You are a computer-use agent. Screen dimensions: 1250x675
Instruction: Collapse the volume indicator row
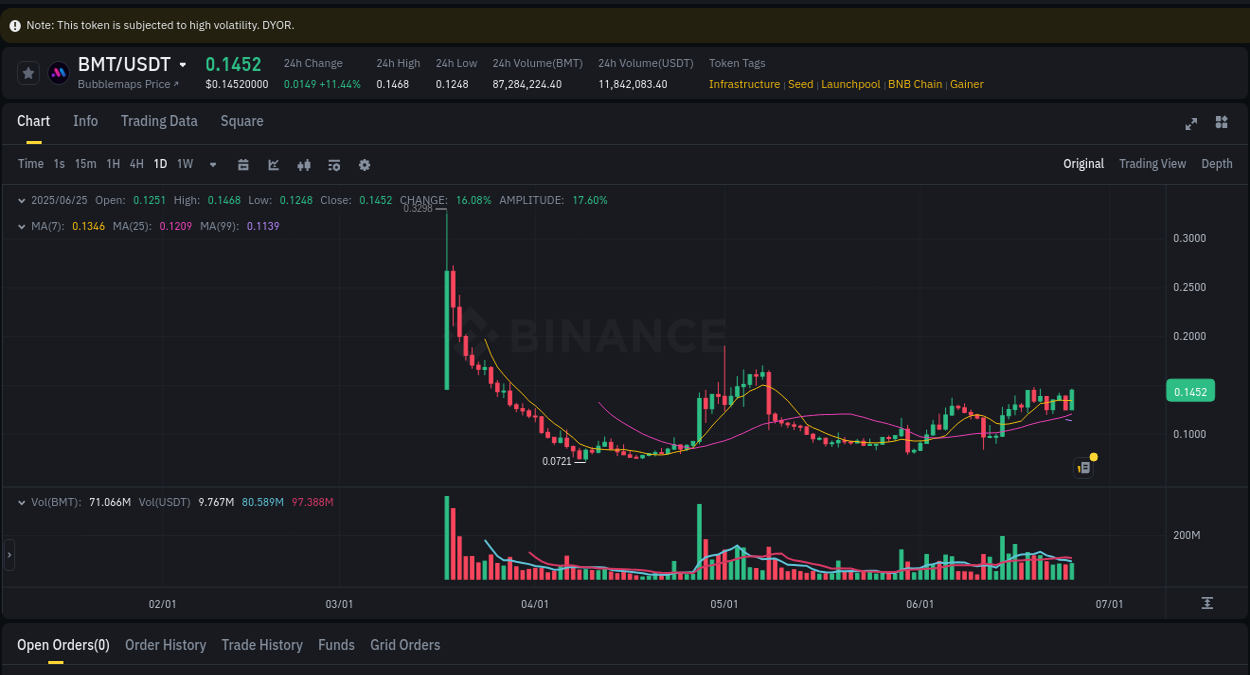[x=20, y=502]
